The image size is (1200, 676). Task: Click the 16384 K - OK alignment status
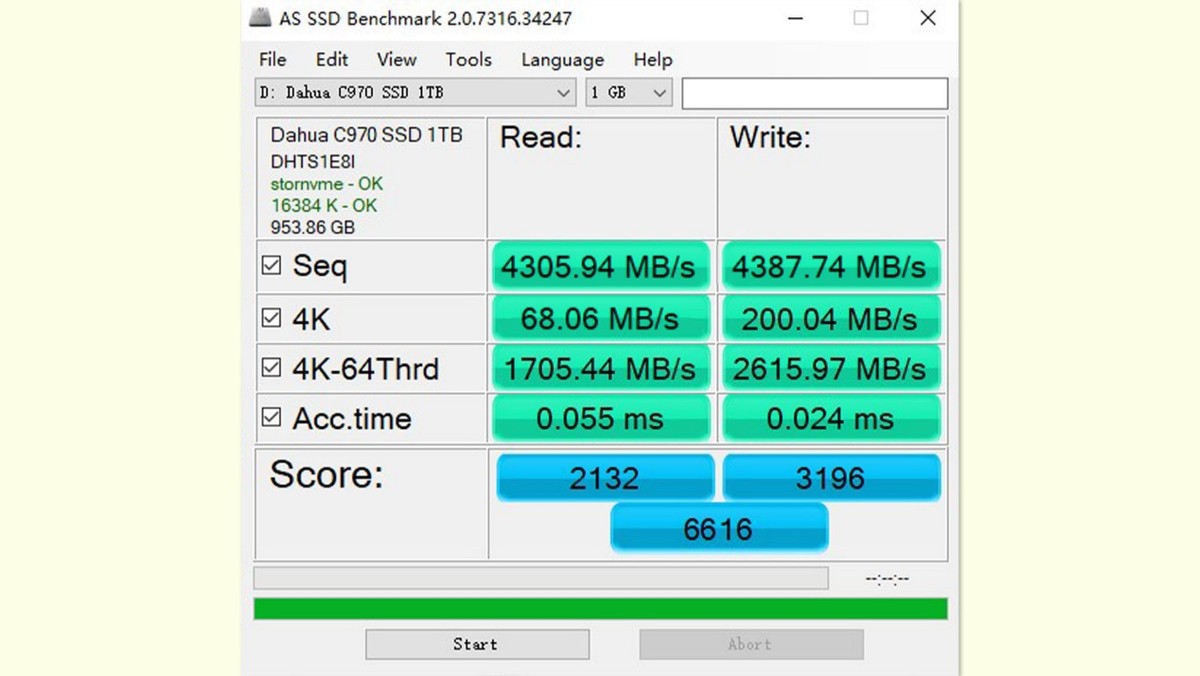(324, 205)
